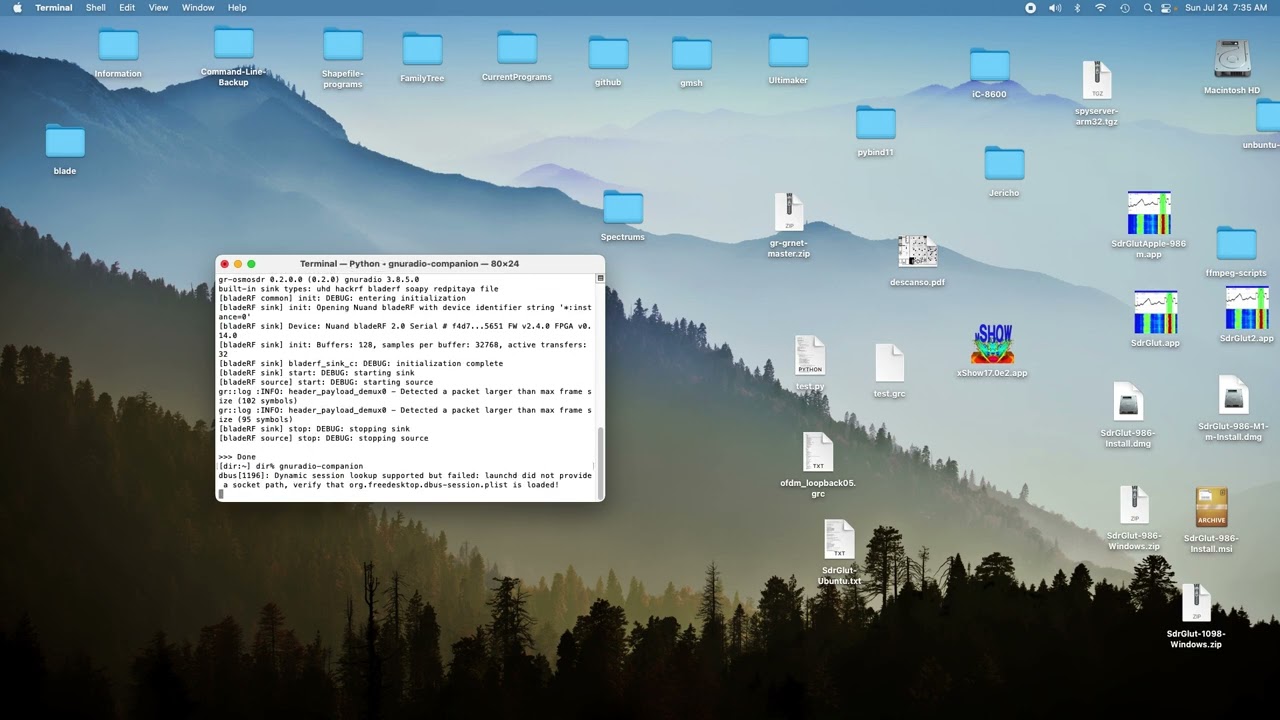
Task: Open the Edit menu
Action: pyautogui.click(x=127, y=7)
